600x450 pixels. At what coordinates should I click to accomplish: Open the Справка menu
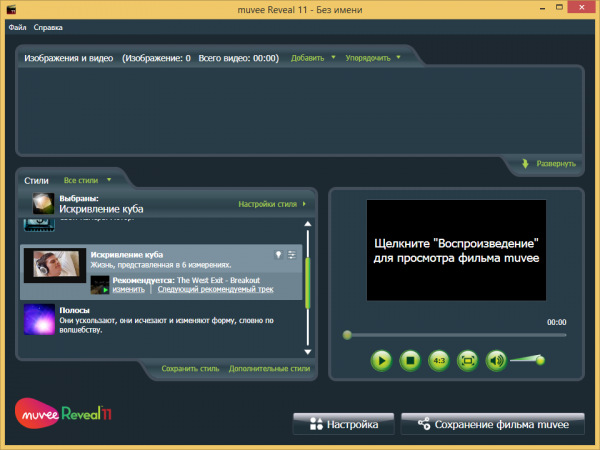point(48,27)
